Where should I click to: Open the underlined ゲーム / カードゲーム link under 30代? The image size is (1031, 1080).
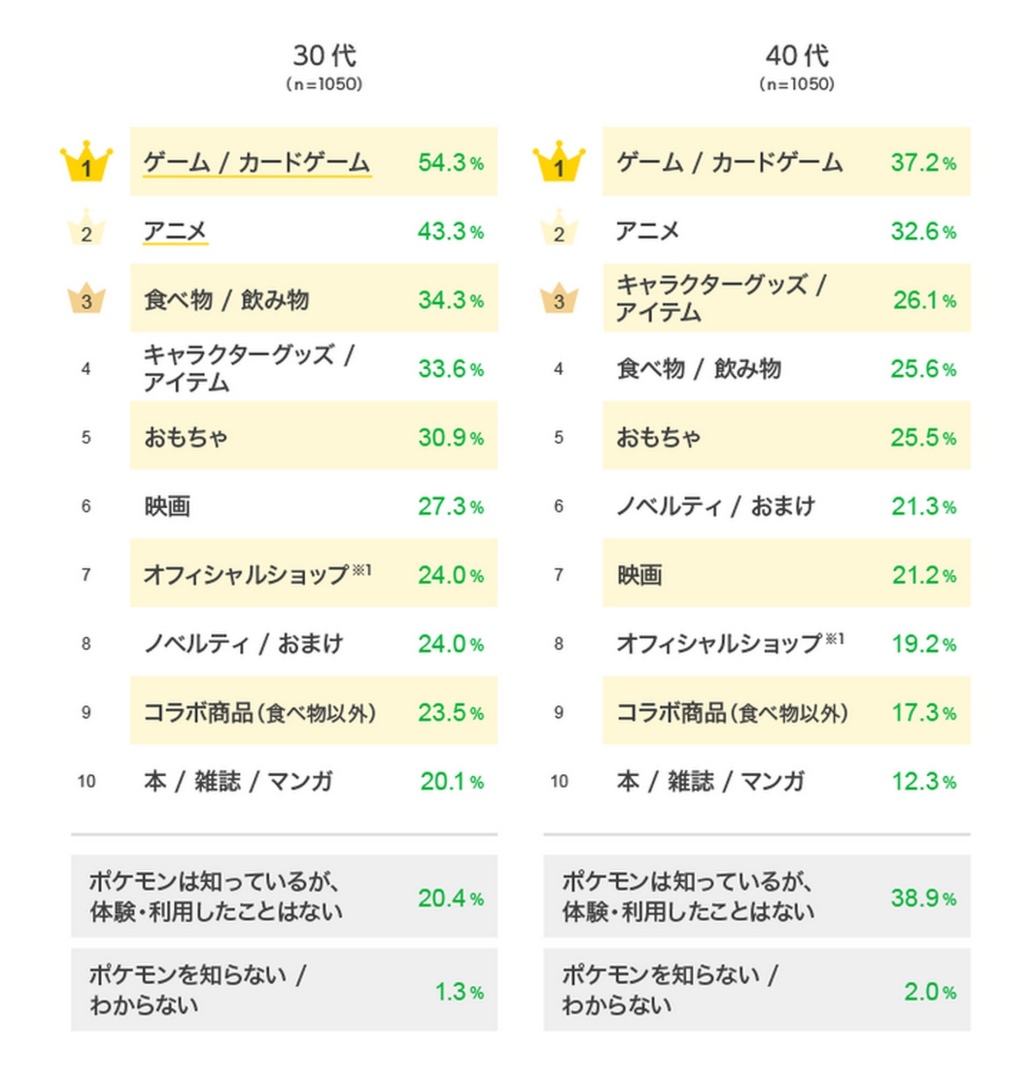click(257, 163)
